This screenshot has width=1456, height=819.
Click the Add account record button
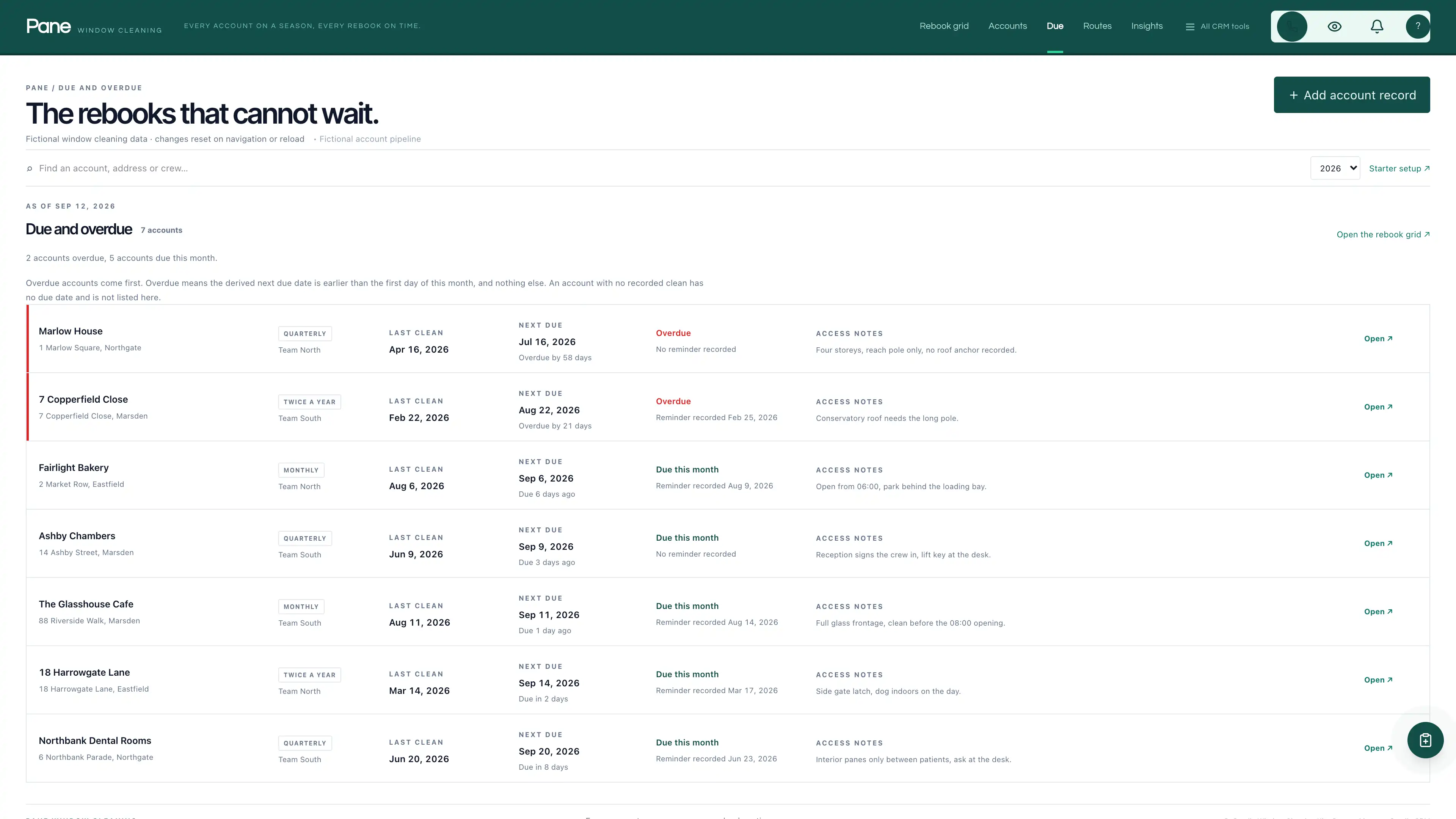[1351, 95]
